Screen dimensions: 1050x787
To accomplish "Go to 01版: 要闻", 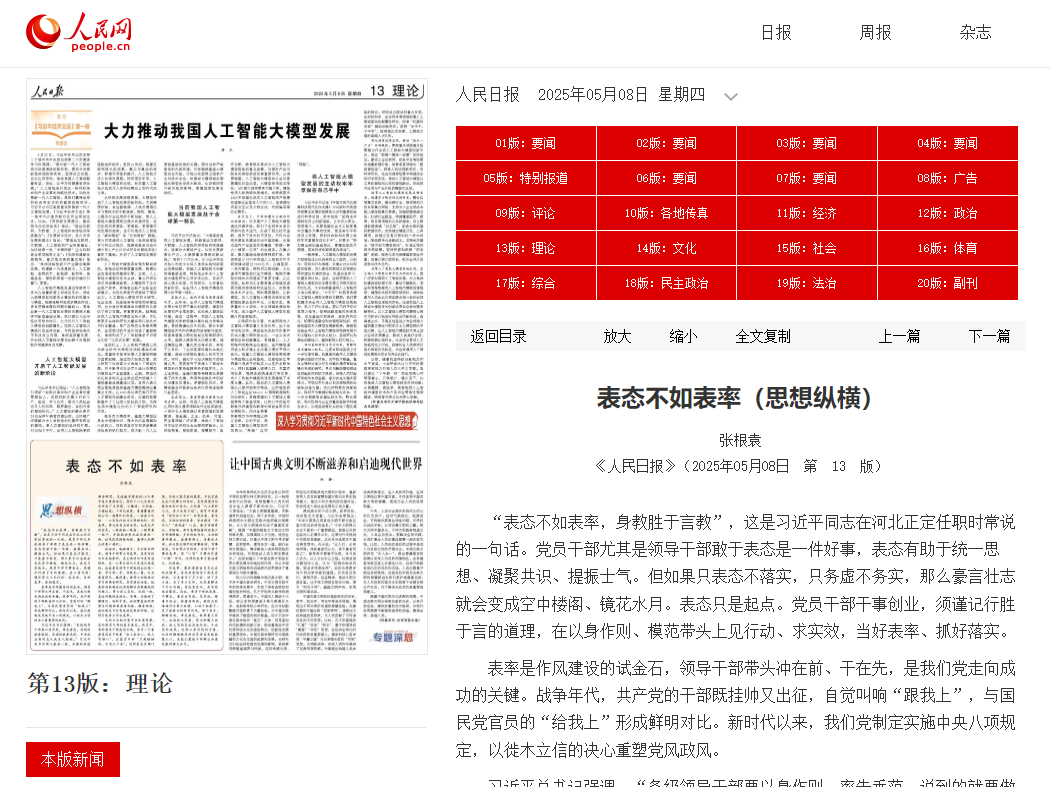I will pos(526,143).
